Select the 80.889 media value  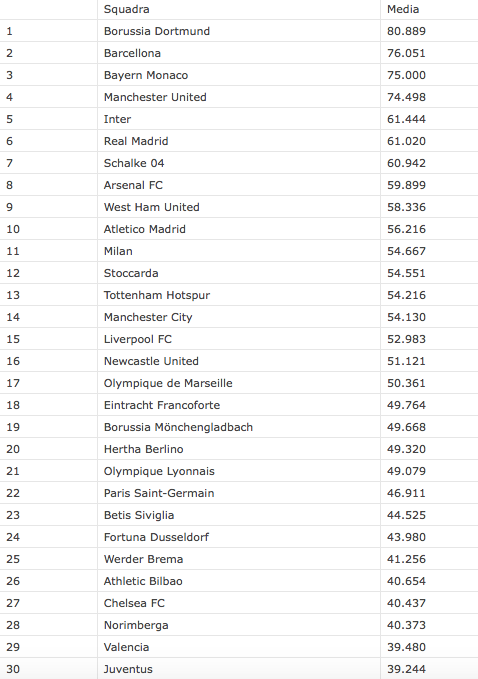pos(406,31)
